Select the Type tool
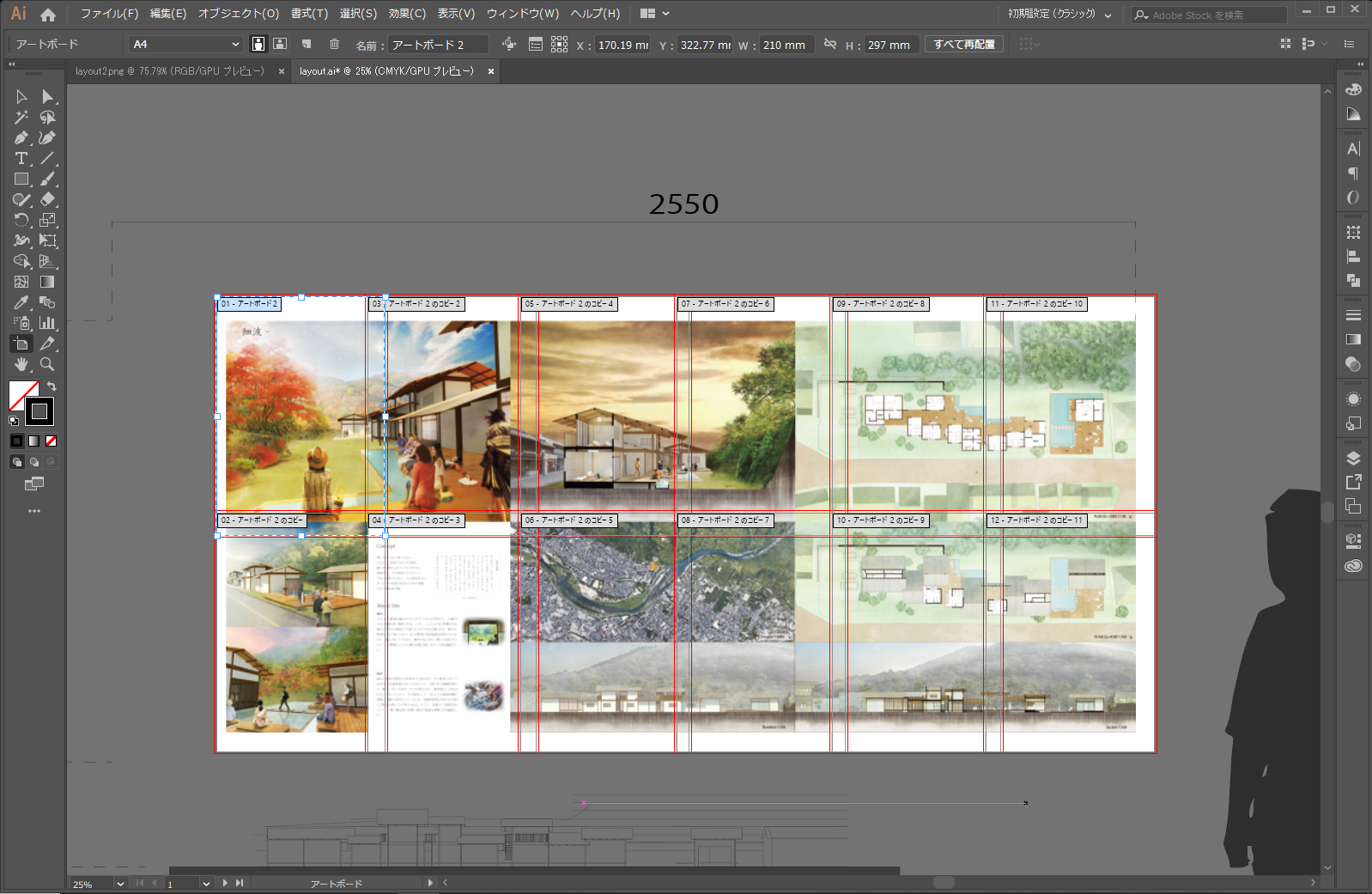The height and width of the screenshot is (894, 1372). tap(21, 159)
